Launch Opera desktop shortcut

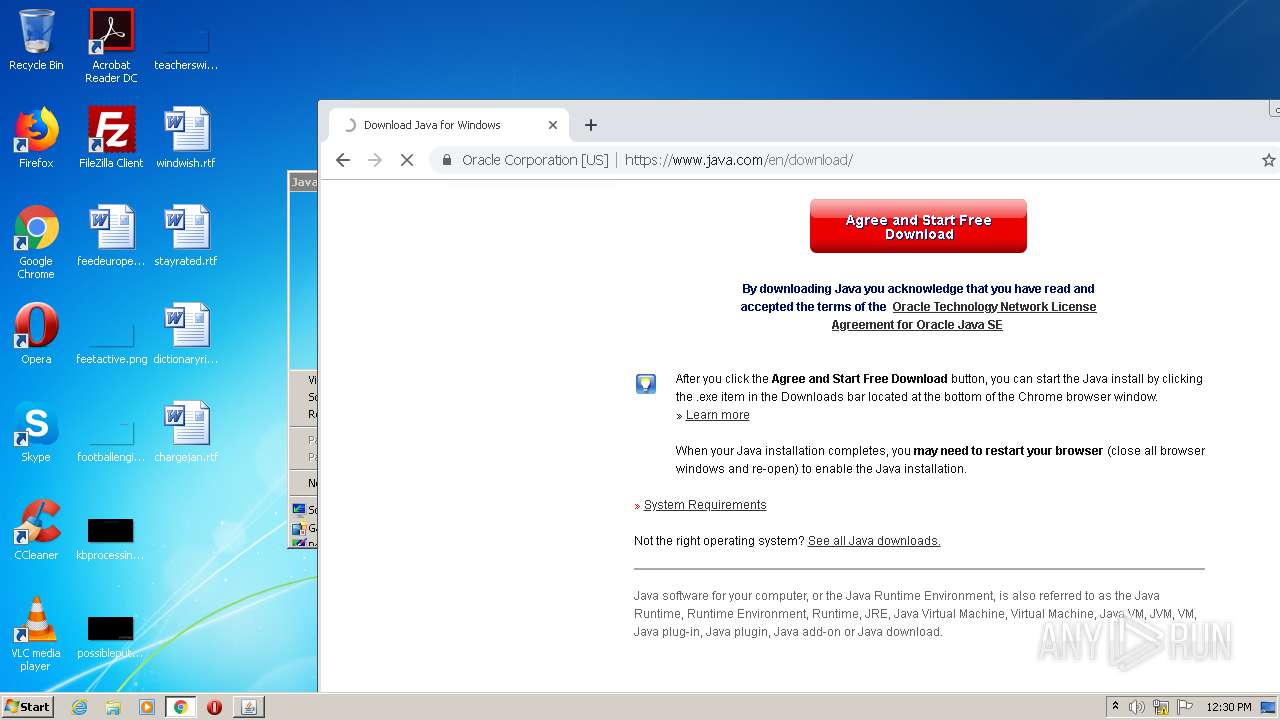(36, 334)
